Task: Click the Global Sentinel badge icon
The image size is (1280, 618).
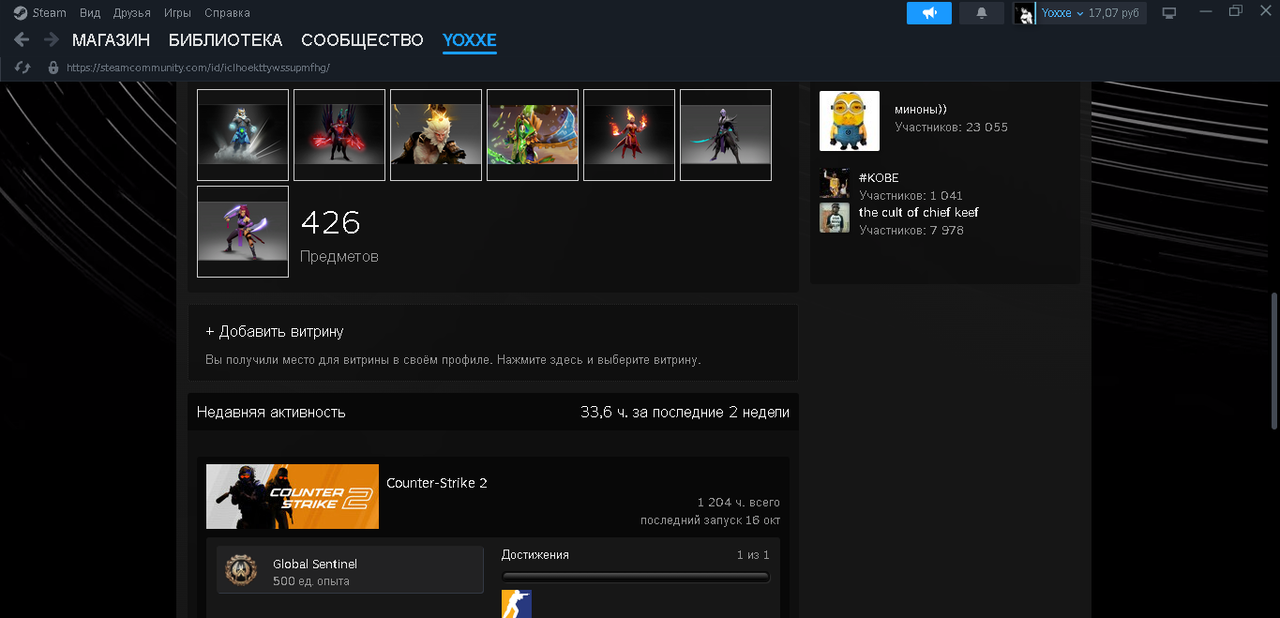Action: (x=241, y=570)
